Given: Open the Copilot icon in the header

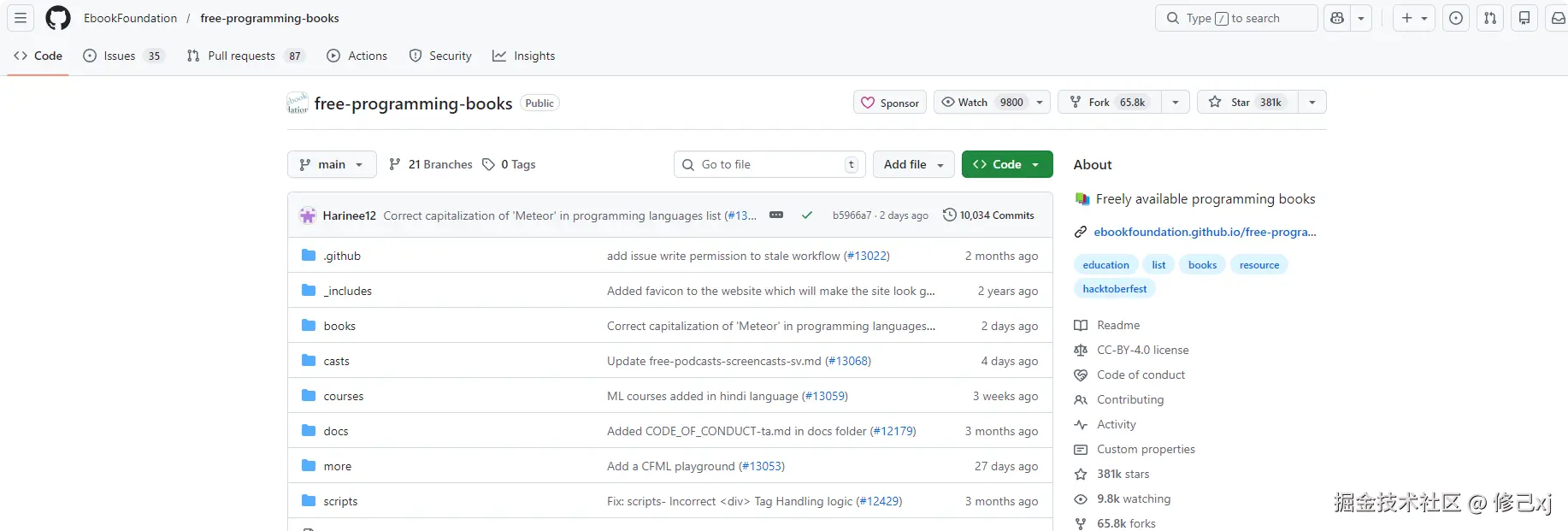Looking at the screenshot, I should click(x=1338, y=18).
